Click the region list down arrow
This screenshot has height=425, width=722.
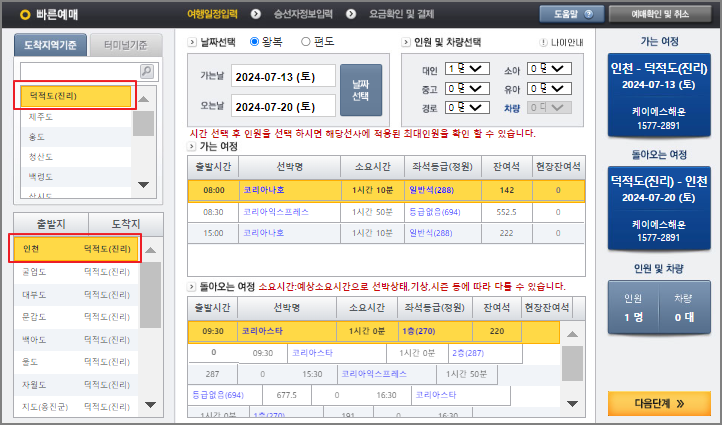[144, 185]
